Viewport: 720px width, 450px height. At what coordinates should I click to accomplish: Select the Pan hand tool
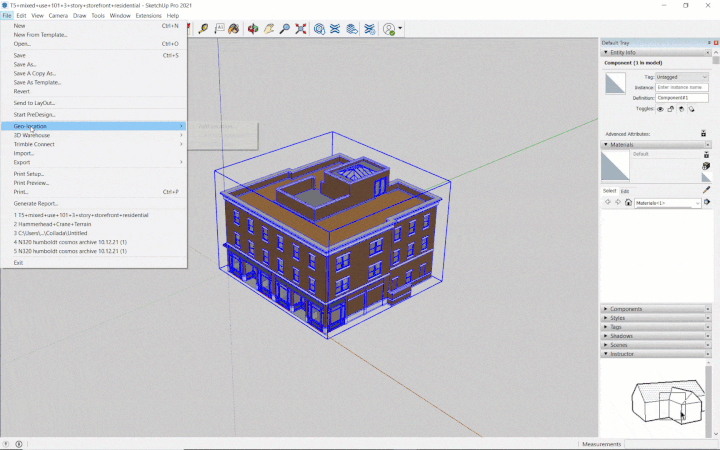click(268, 29)
